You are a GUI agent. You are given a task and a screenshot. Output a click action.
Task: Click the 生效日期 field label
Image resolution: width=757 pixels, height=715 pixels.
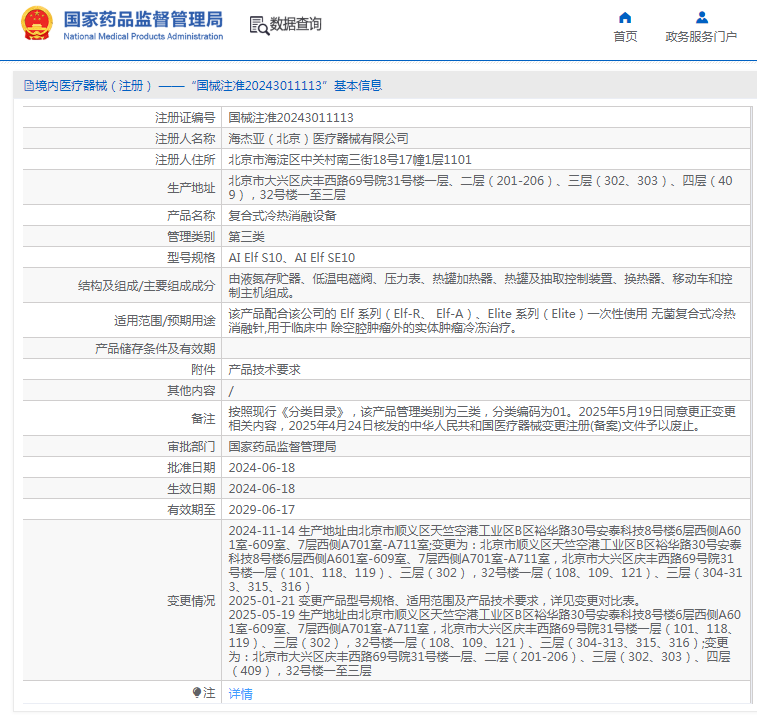click(191, 489)
